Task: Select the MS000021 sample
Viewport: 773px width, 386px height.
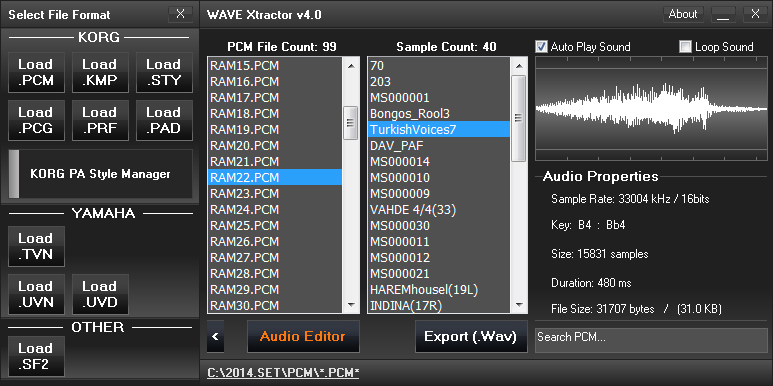Action: point(439,274)
